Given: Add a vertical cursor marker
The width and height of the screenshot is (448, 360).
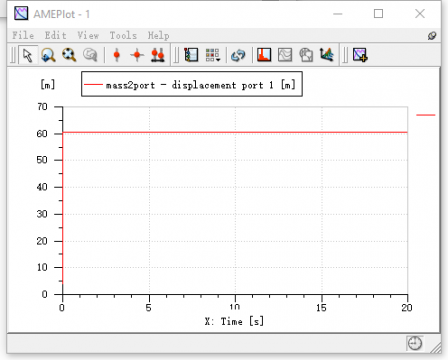Looking at the screenshot, I should coord(117,55).
